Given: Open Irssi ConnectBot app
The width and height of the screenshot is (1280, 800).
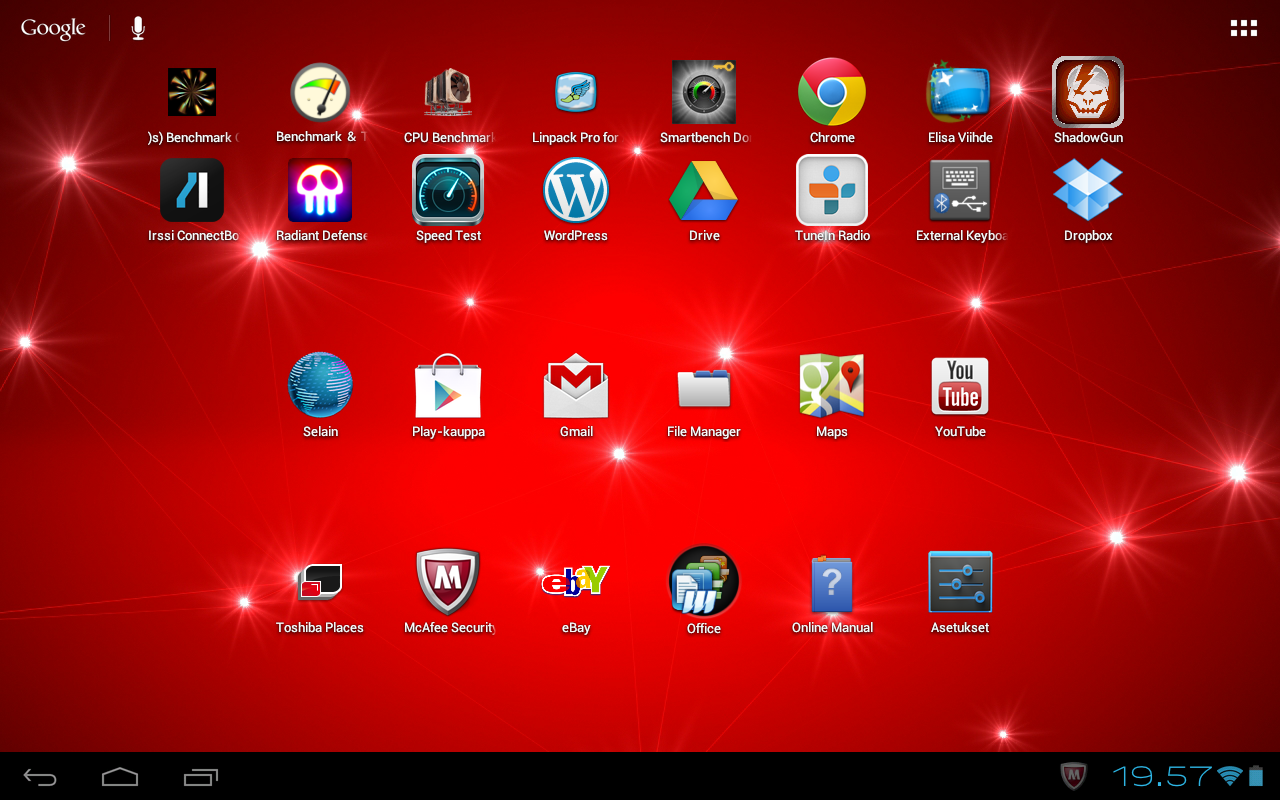Looking at the screenshot, I should click(192, 190).
